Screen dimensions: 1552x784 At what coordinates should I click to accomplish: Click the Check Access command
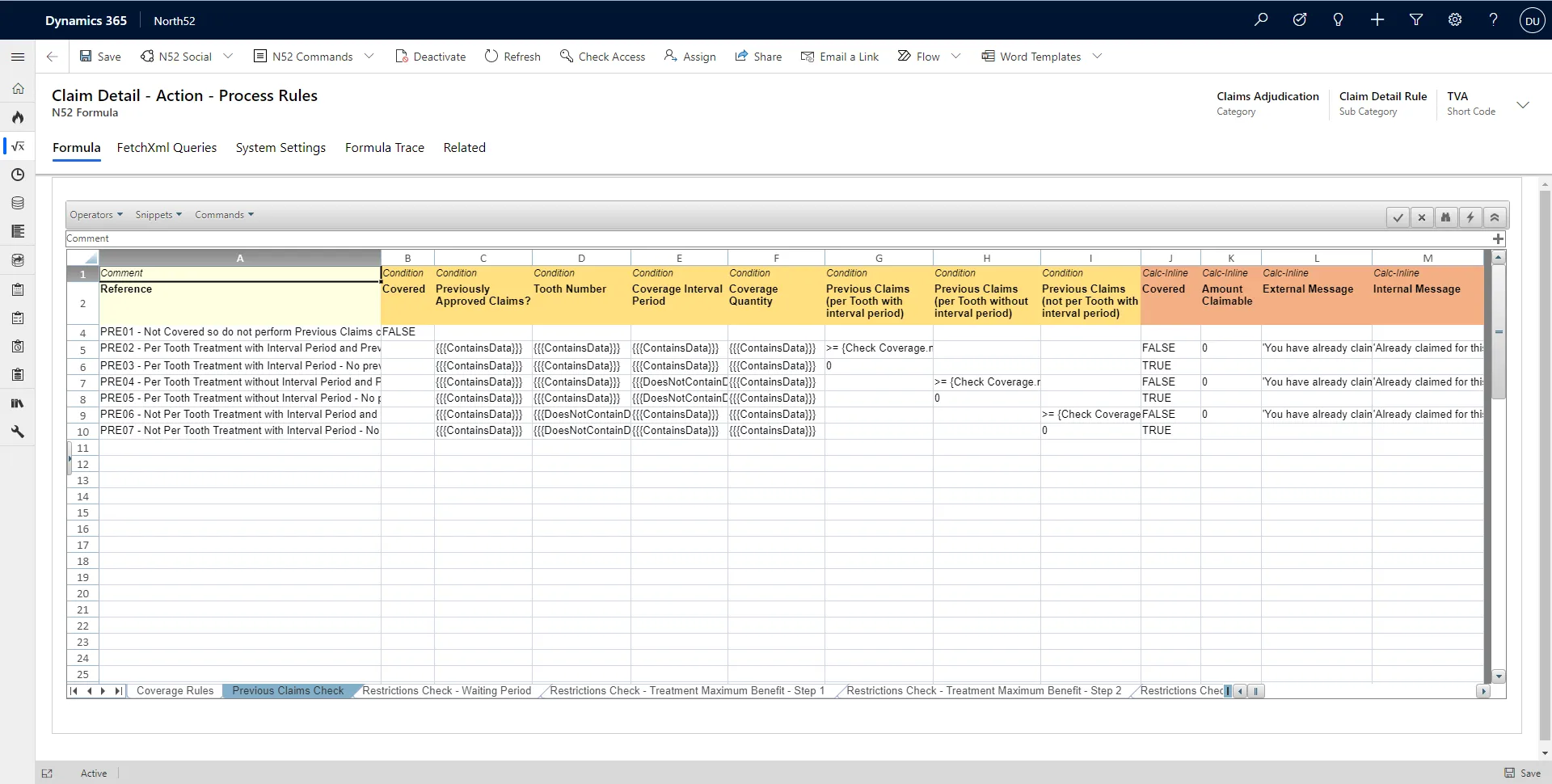coord(602,57)
